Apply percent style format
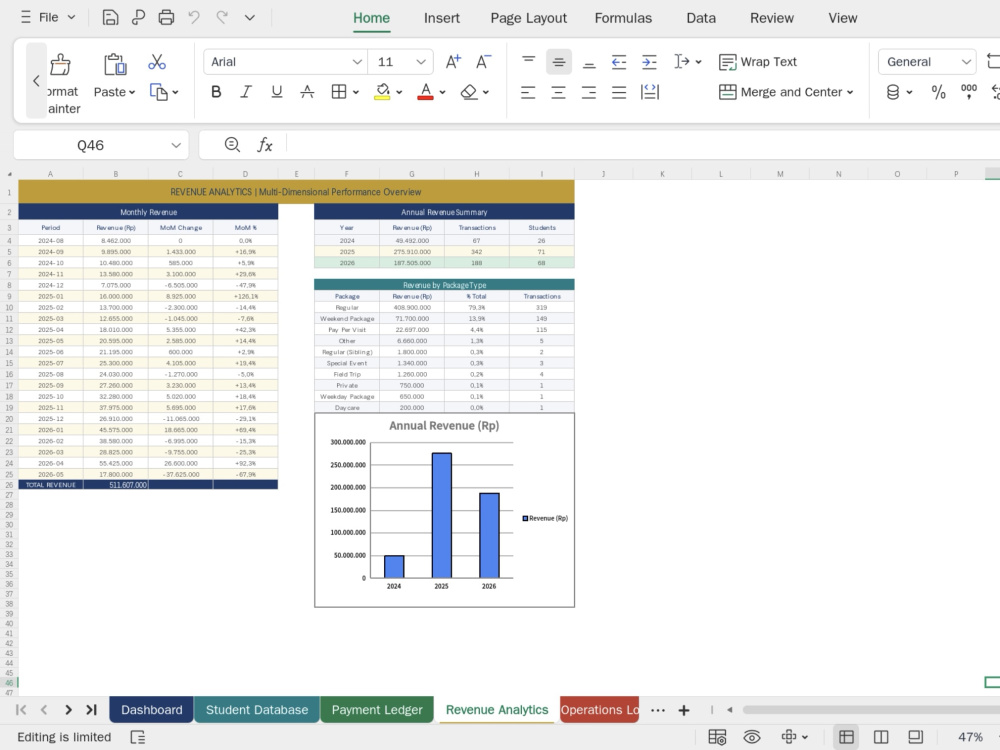 tap(938, 92)
